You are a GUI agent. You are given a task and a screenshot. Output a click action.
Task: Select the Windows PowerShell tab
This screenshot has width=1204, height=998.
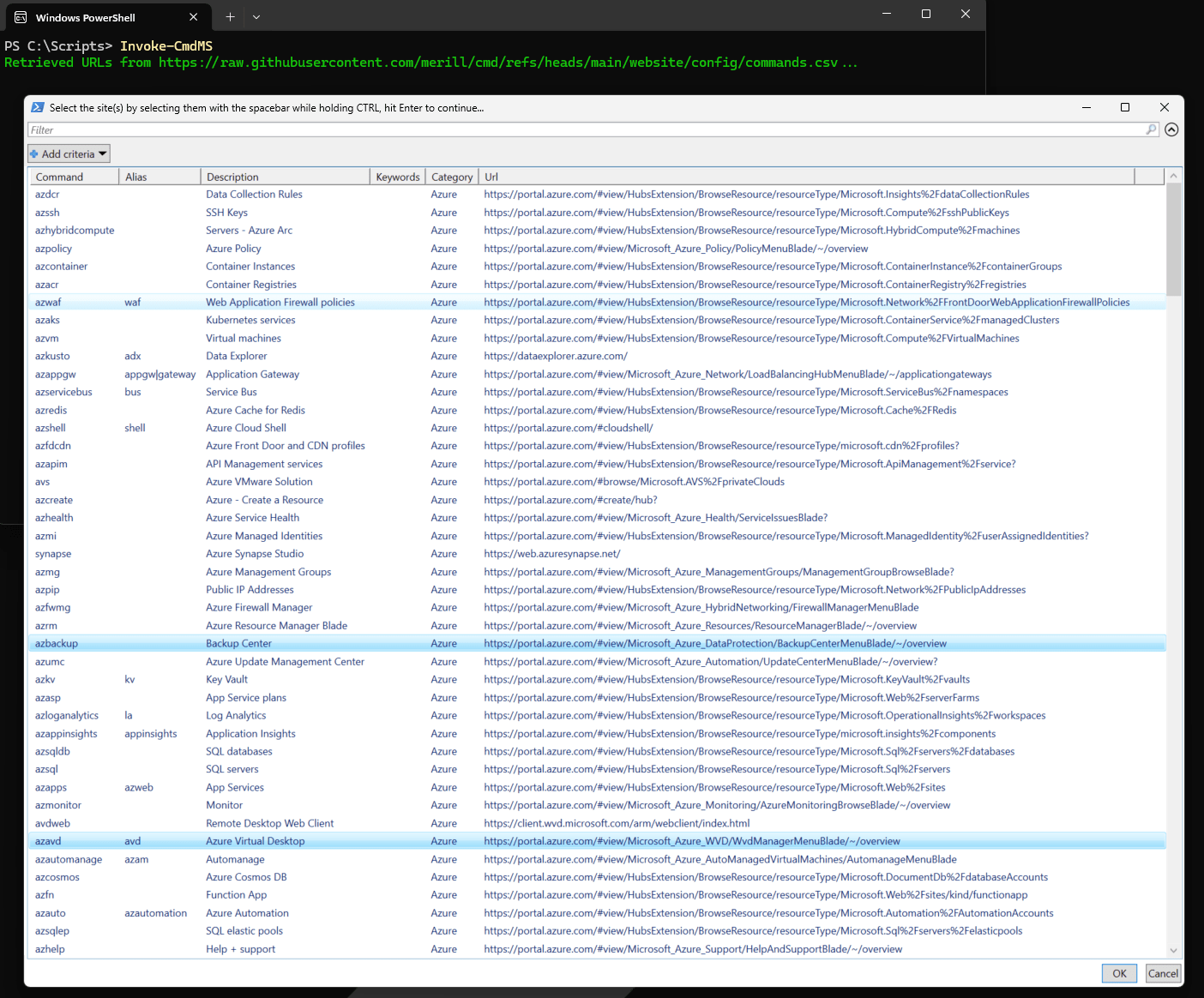(x=106, y=17)
